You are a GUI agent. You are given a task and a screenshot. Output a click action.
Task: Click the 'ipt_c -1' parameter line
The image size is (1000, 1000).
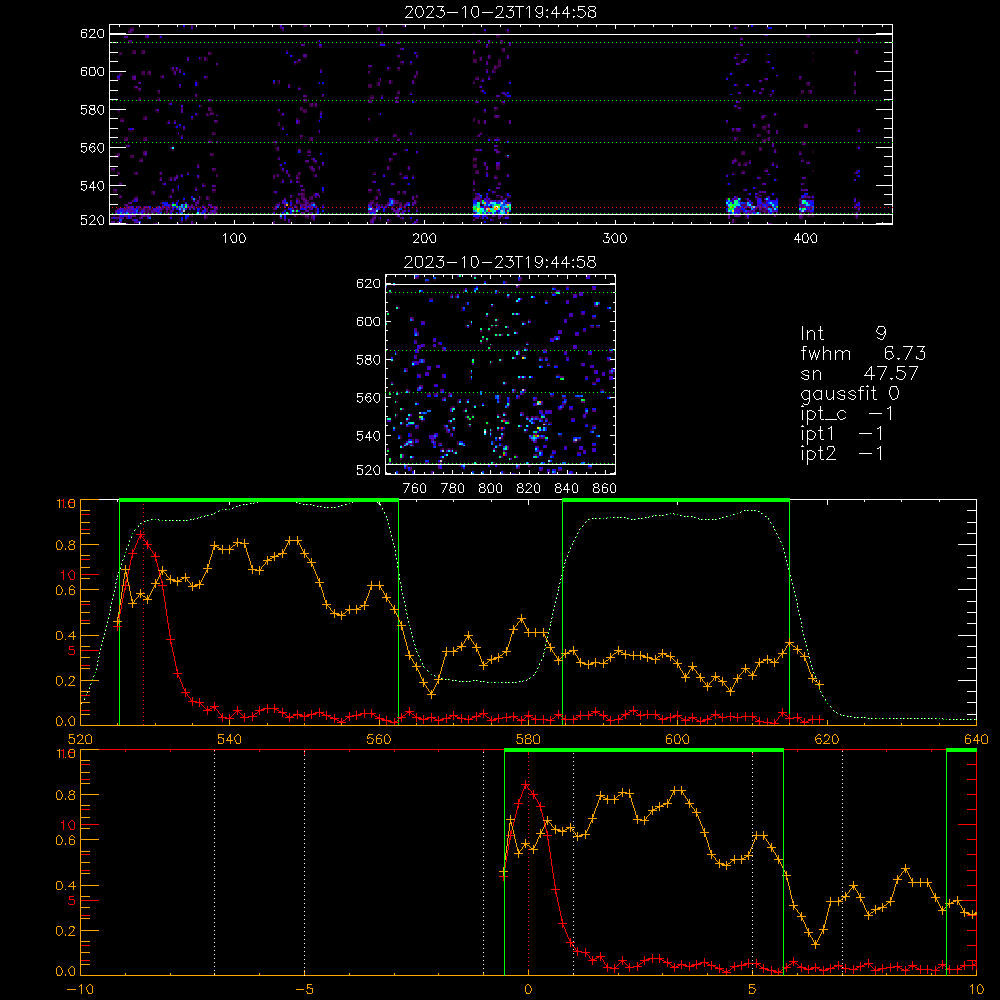click(x=847, y=414)
